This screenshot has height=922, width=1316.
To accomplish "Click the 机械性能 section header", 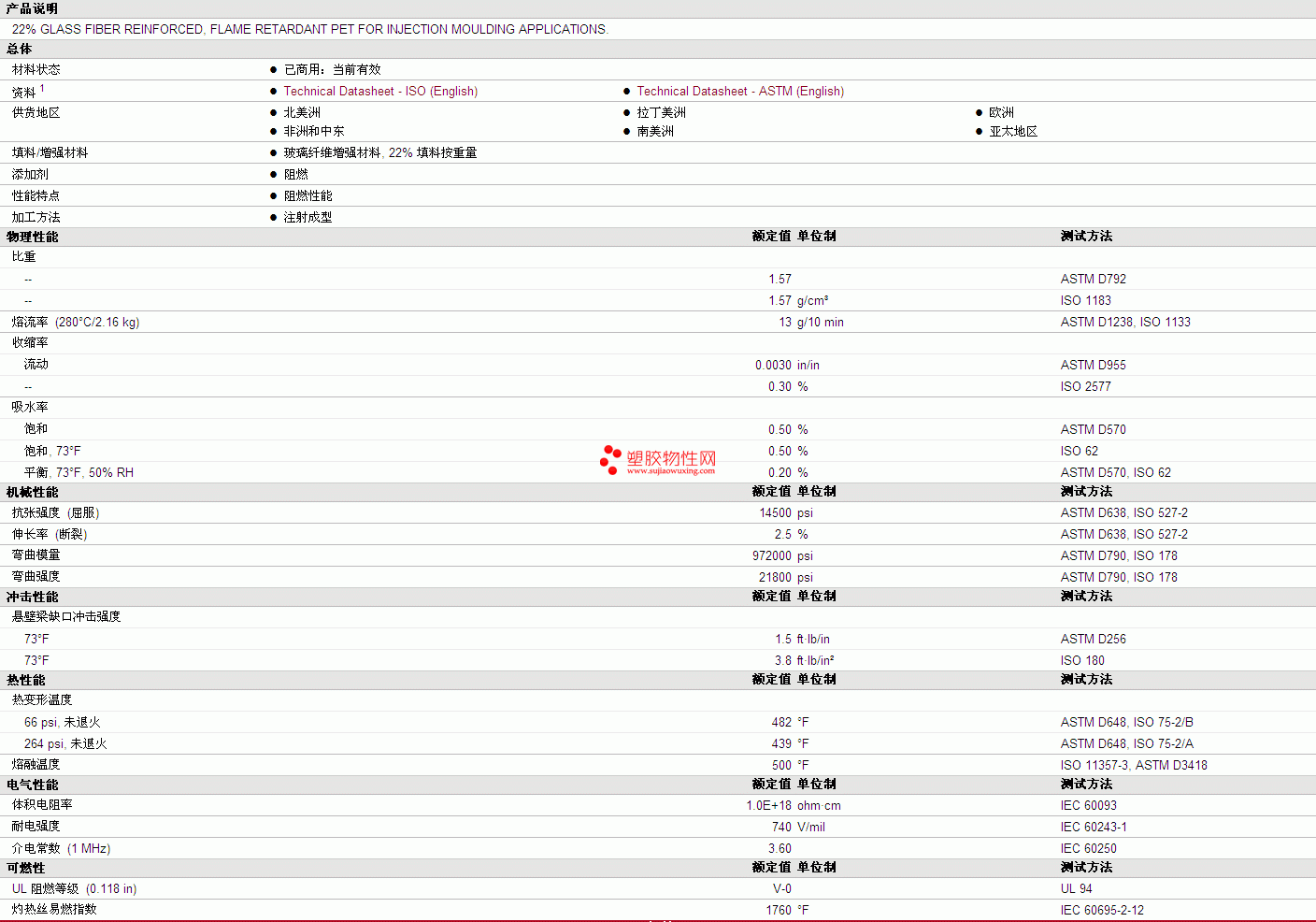I will [32, 492].
